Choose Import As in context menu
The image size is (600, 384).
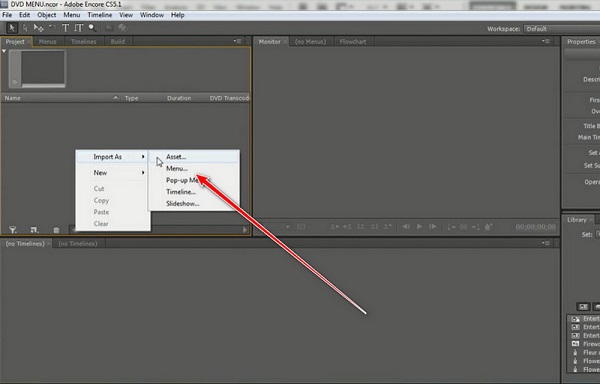click(x=112, y=157)
